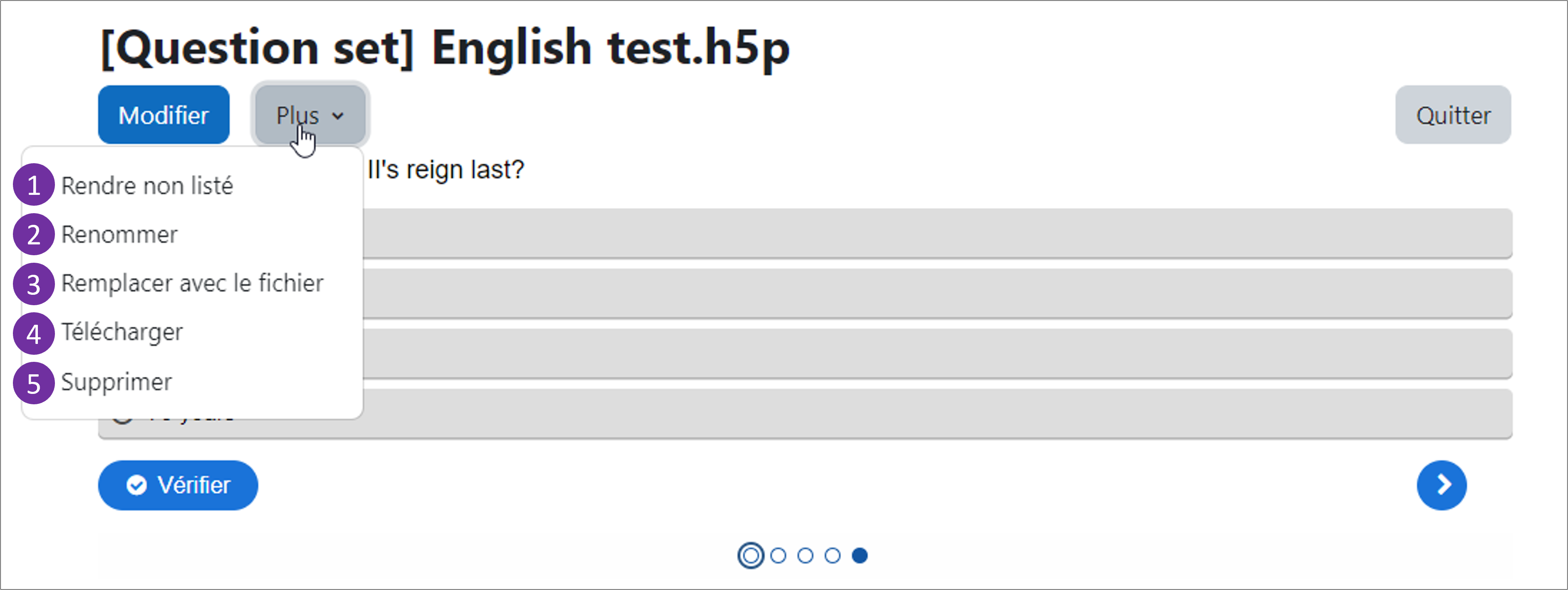The width and height of the screenshot is (1568, 590).
Task: Jump to the second progress dot
Action: coord(778,555)
